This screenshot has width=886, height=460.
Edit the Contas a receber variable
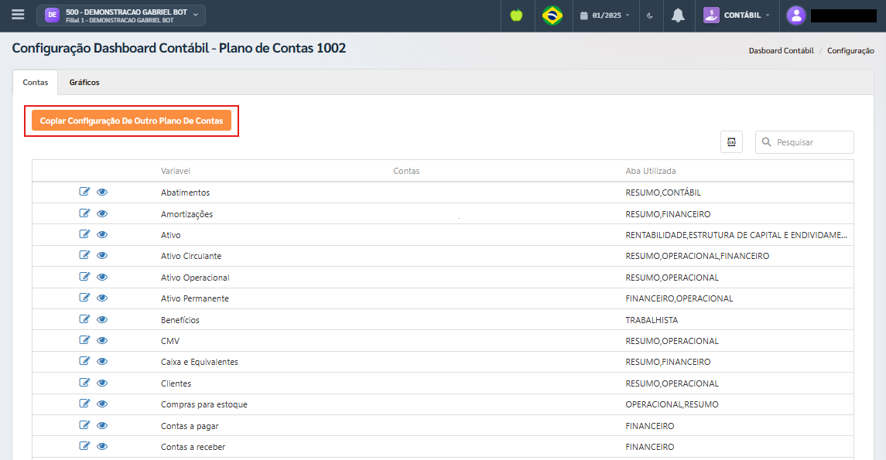(84, 446)
